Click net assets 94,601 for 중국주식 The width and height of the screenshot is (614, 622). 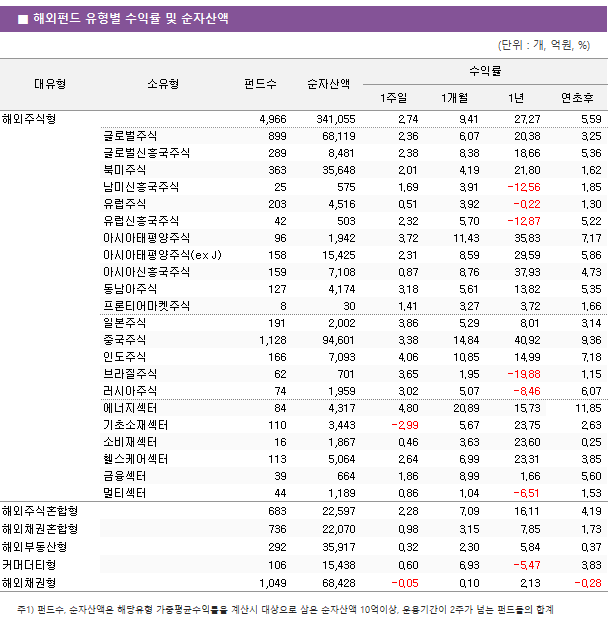[339, 340]
